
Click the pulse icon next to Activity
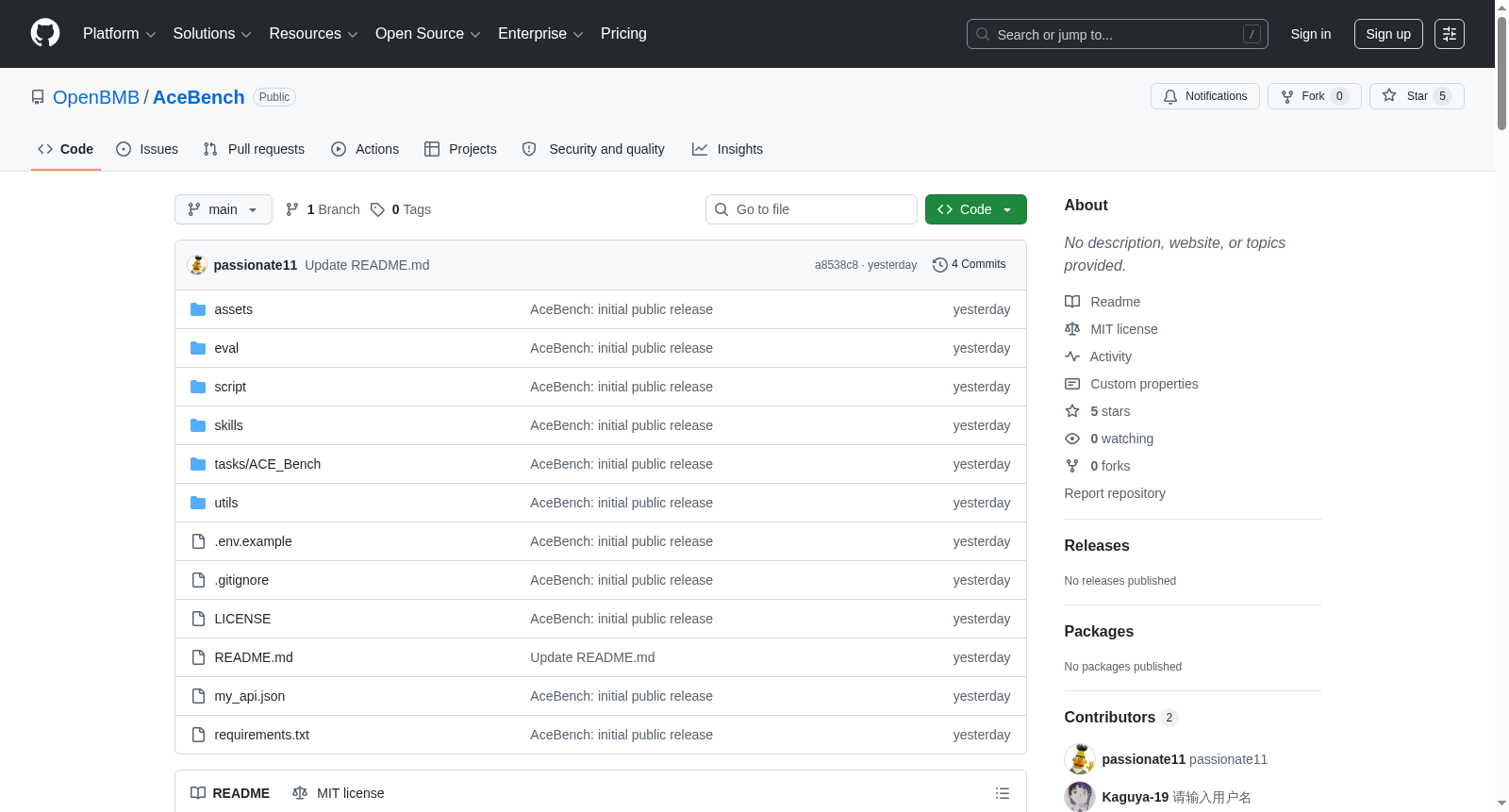click(1072, 356)
